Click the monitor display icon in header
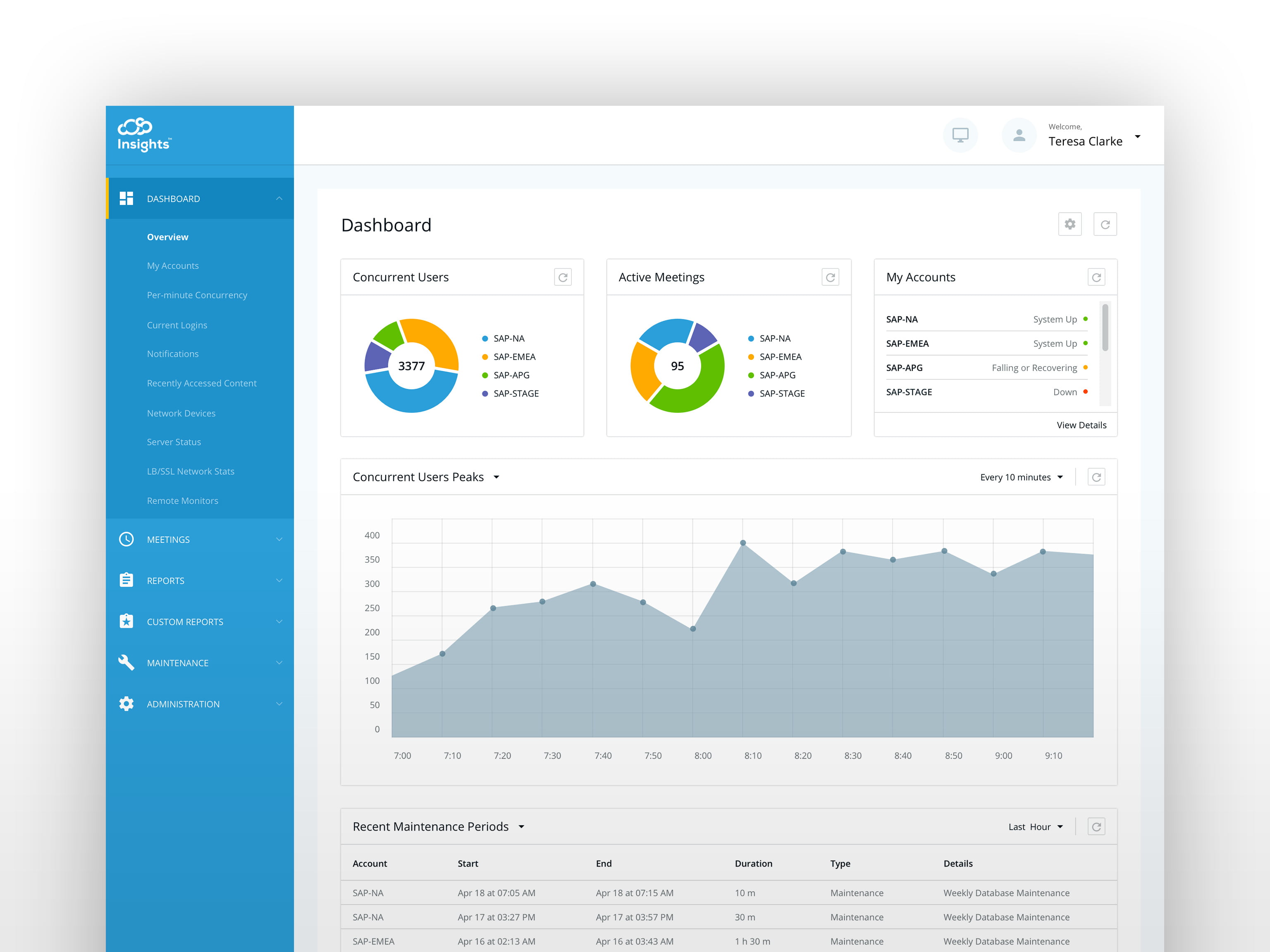Image resolution: width=1270 pixels, height=952 pixels. click(x=960, y=135)
